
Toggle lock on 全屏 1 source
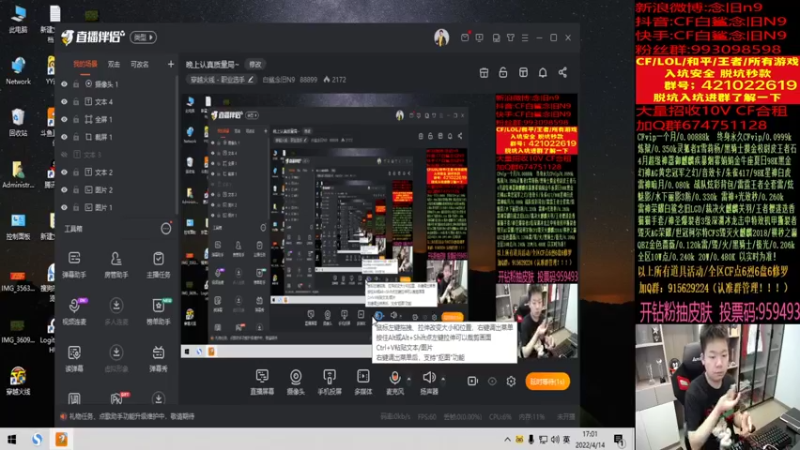(x=76, y=119)
